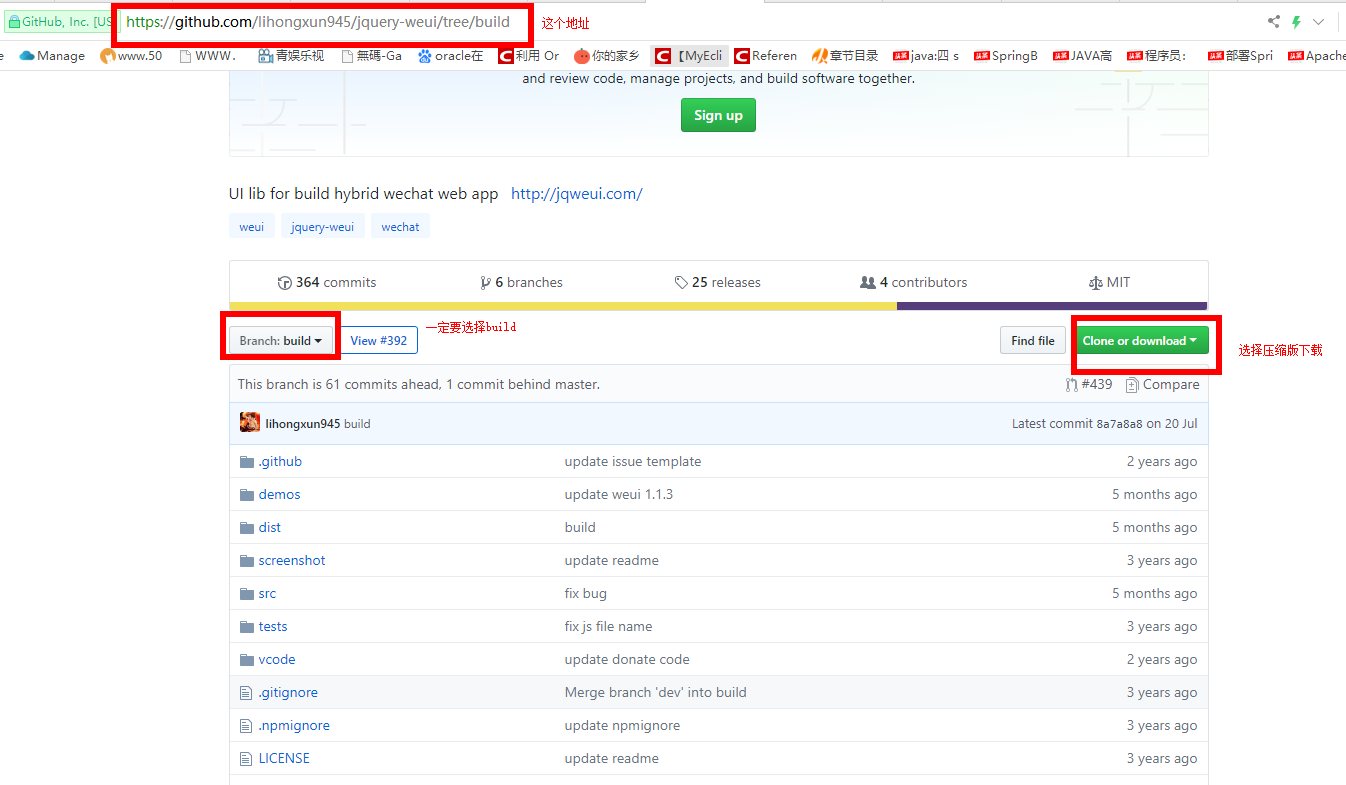Open pull request #439 link
1346x785 pixels.
pyautogui.click(x=1089, y=385)
